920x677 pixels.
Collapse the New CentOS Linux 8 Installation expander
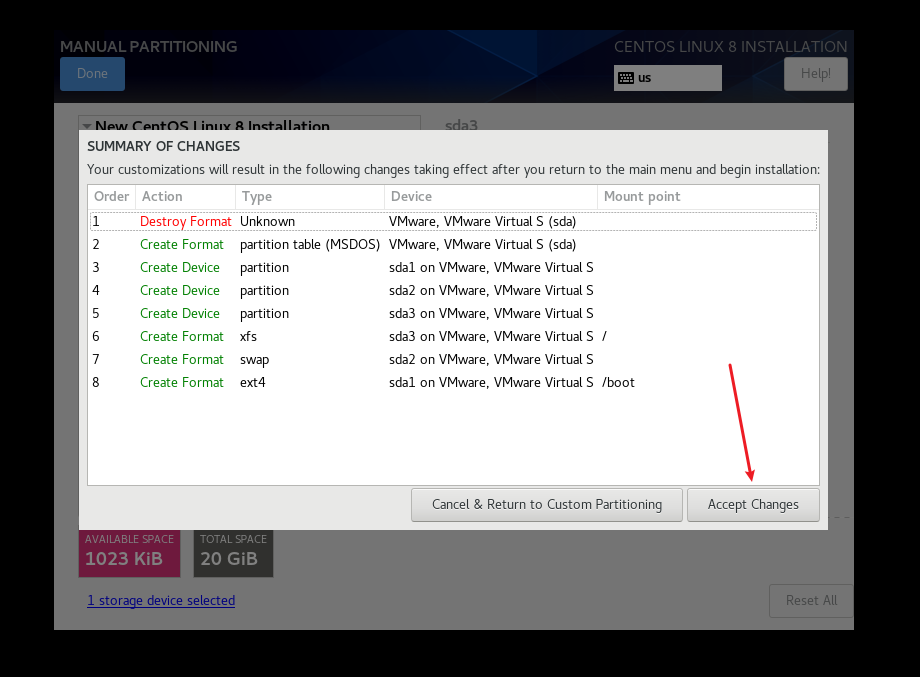pyautogui.click(x=87, y=126)
